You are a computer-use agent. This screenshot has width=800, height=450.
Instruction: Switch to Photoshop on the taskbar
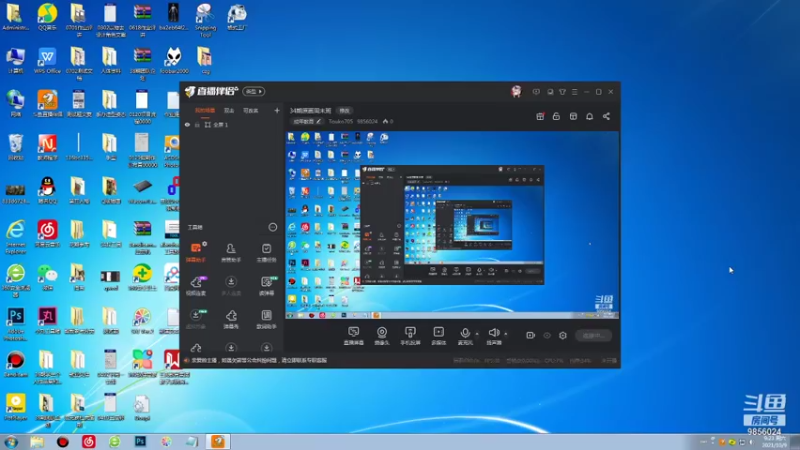point(140,441)
